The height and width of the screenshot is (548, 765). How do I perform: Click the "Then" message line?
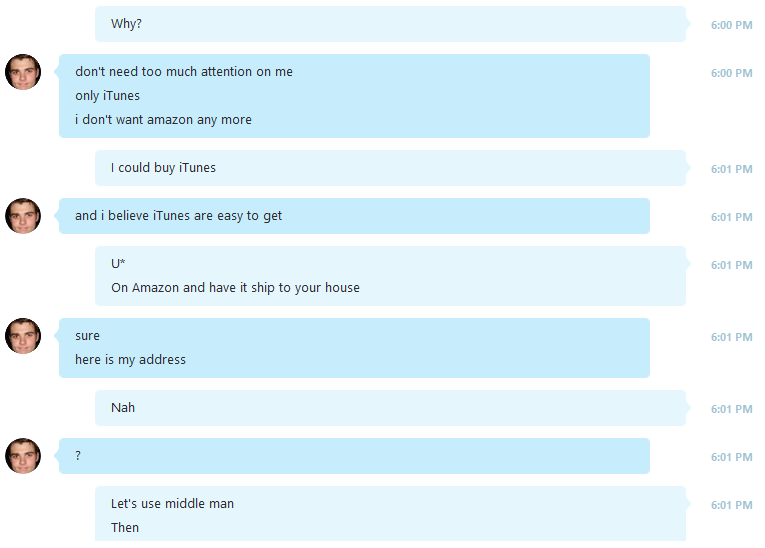click(x=125, y=528)
